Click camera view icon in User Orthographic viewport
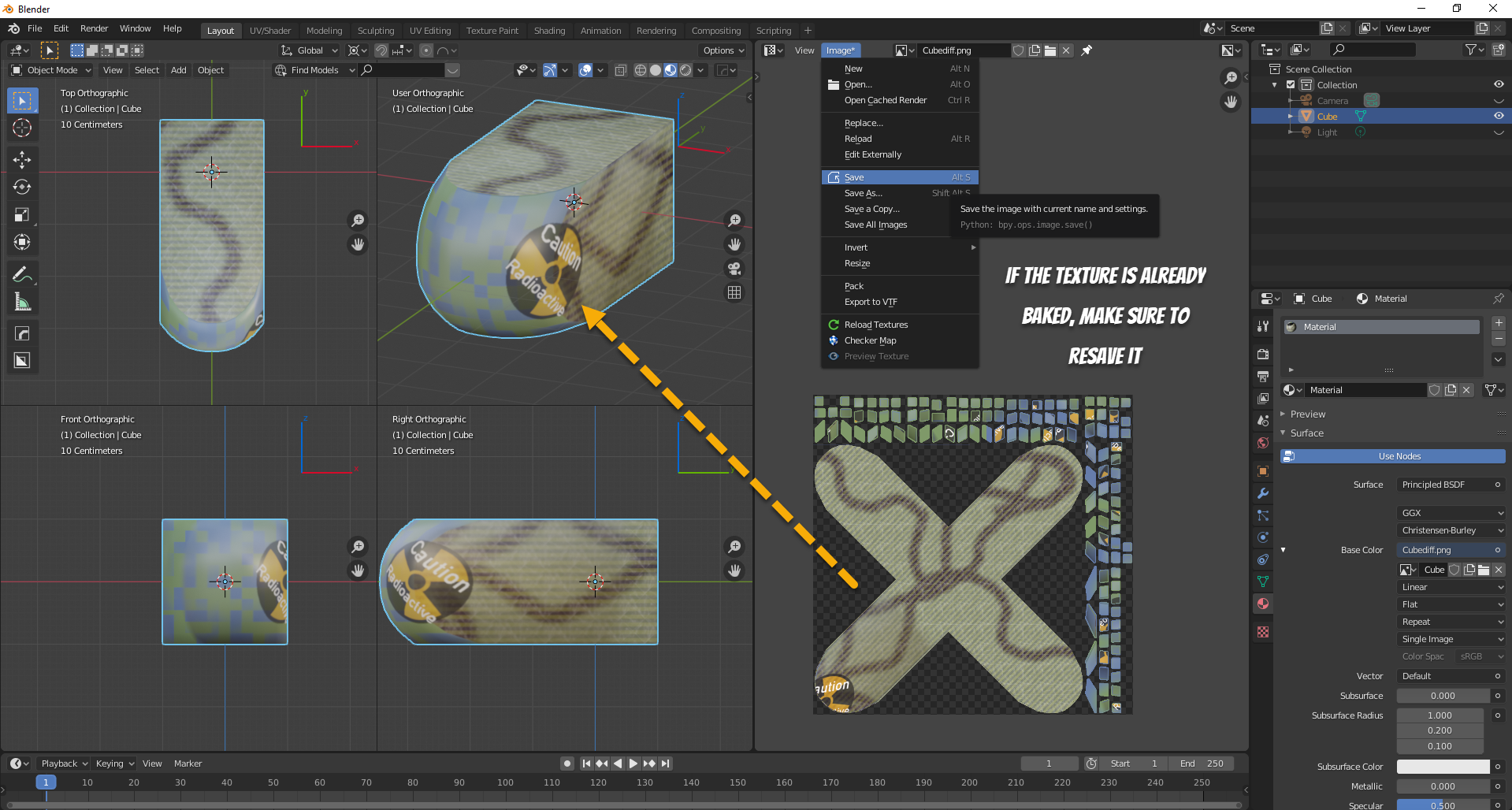Image resolution: width=1512 pixels, height=810 pixels. point(734,269)
